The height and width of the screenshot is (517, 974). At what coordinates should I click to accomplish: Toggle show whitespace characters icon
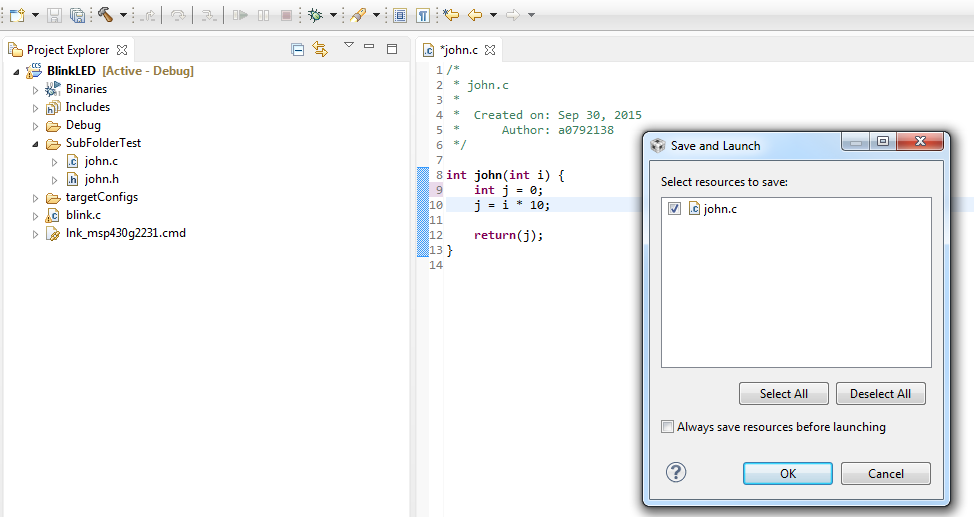point(423,16)
